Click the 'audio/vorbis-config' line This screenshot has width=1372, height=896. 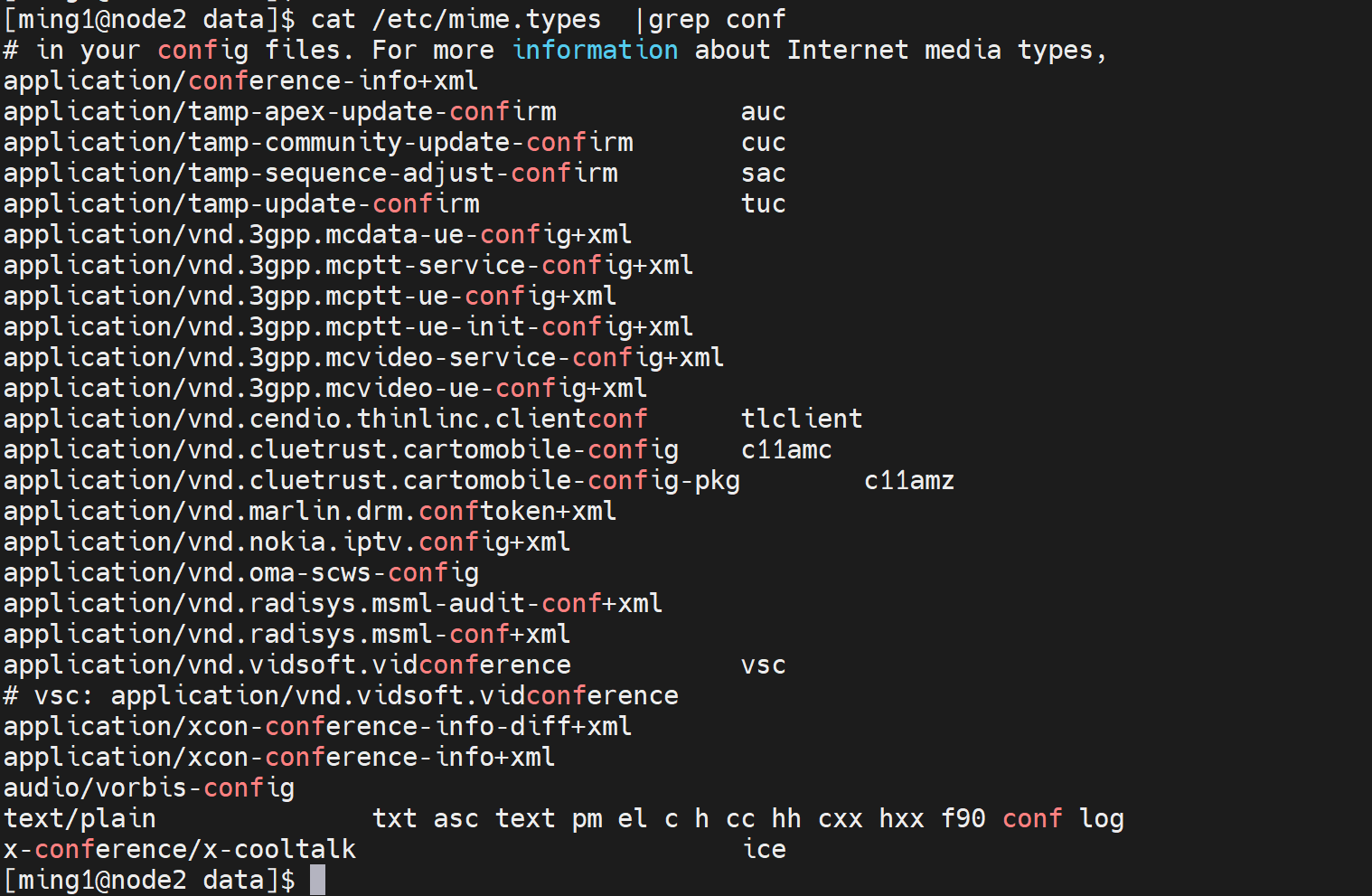coord(149,788)
